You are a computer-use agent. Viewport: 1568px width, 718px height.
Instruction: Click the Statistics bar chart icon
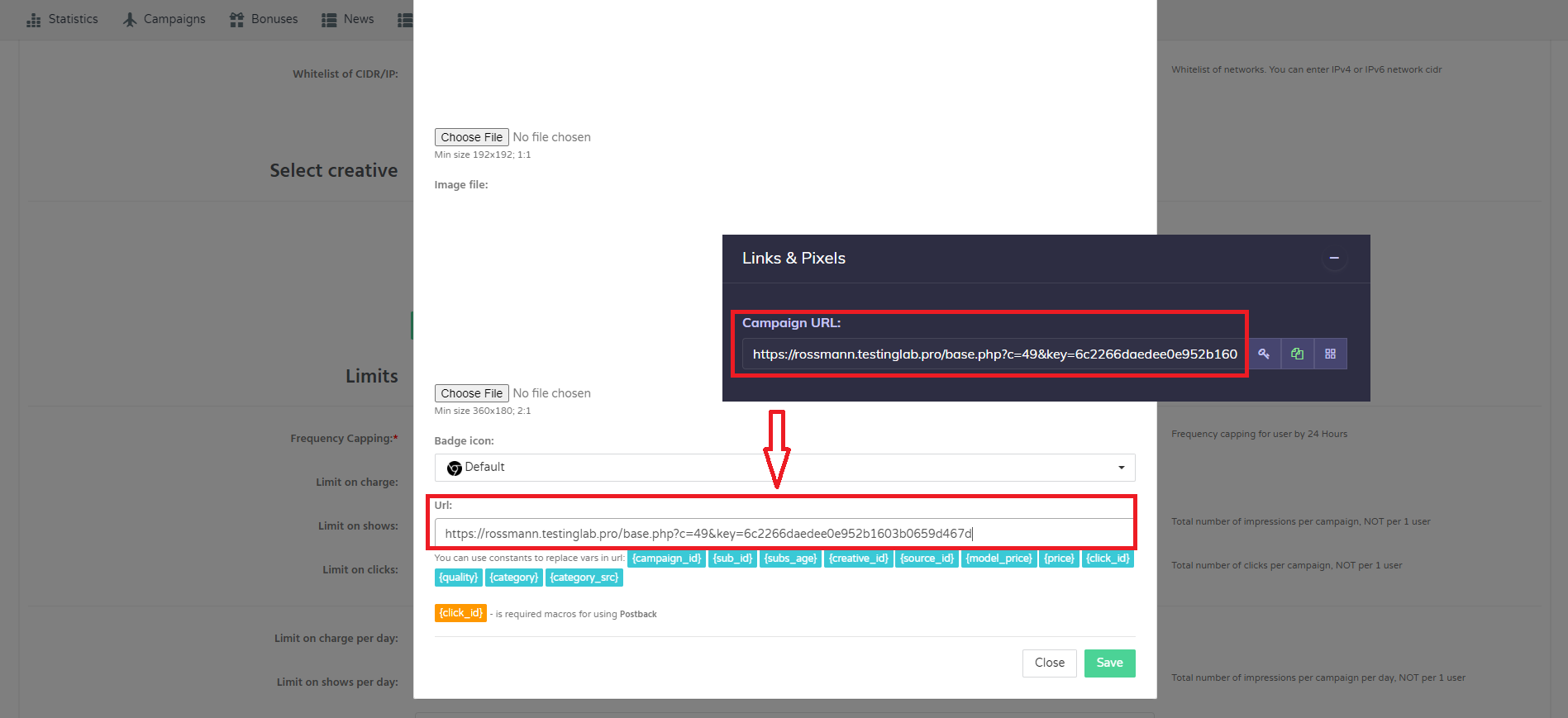pos(34,20)
